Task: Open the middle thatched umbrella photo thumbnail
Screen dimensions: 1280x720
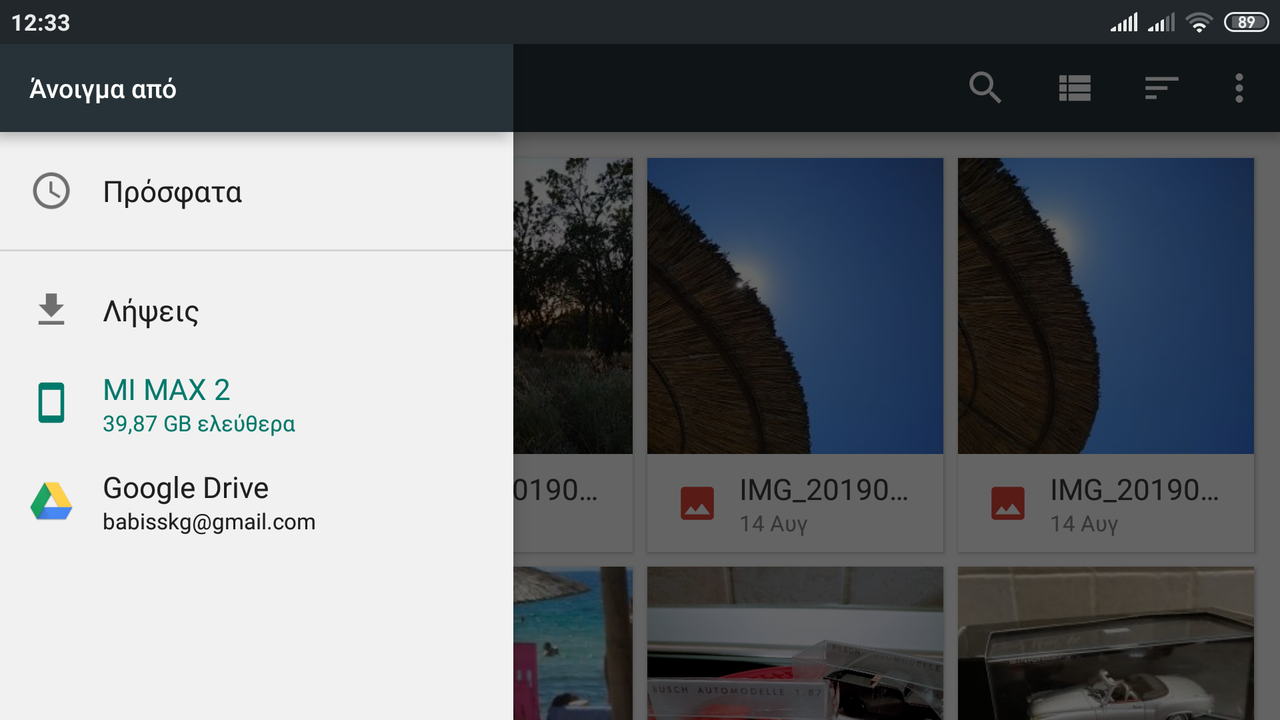Action: [795, 305]
